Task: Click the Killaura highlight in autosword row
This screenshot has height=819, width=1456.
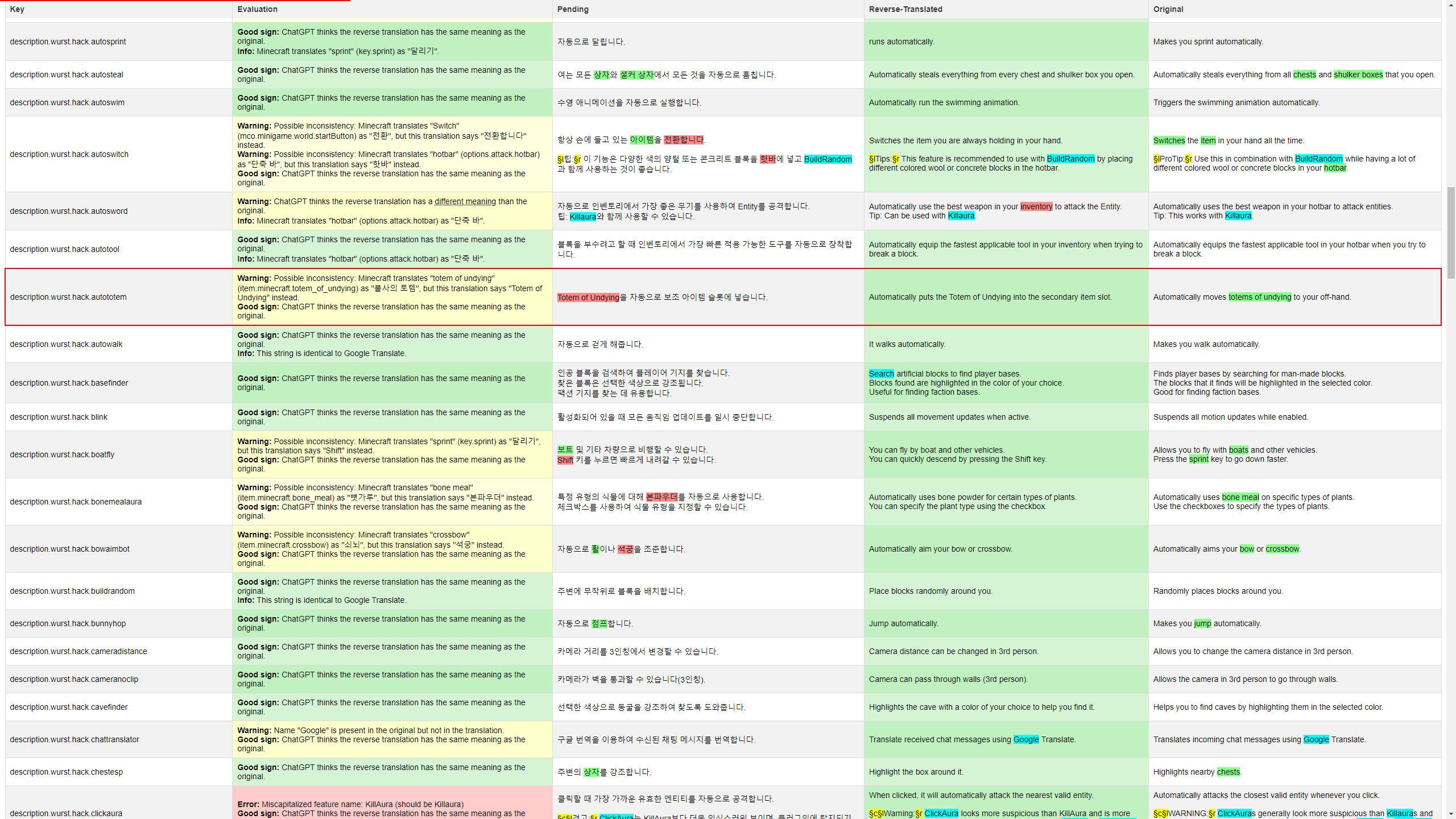Action: pos(584,216)
